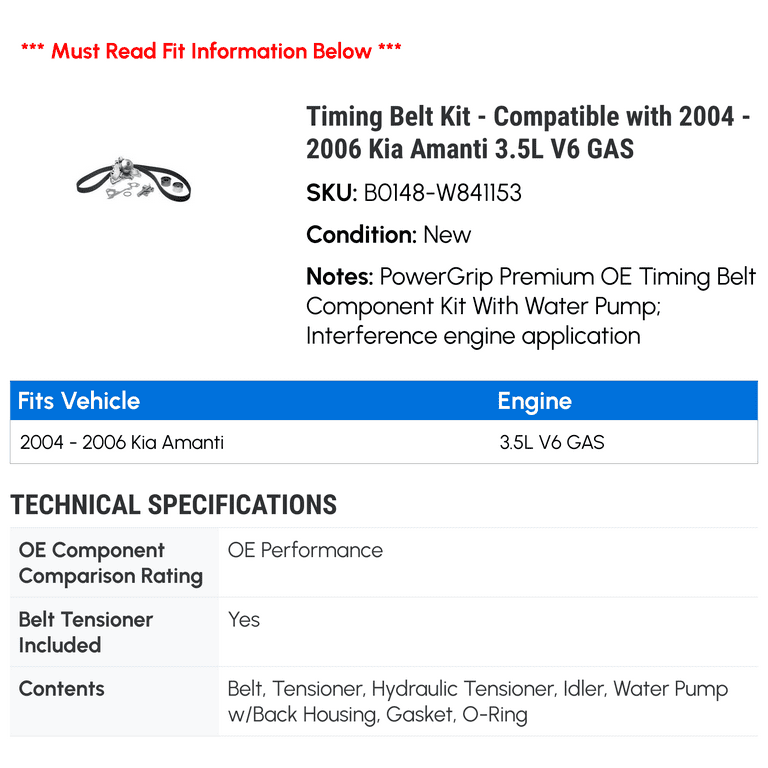Click the OE Component Comparison Rating label
Viewport: 768px width, 768px height.
111,563
